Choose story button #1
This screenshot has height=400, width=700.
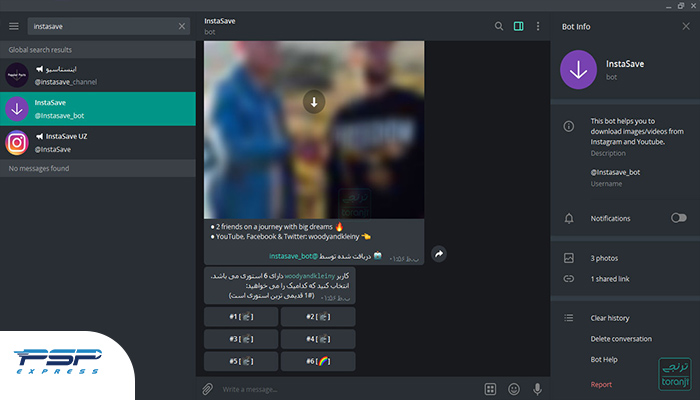(241, 317)
